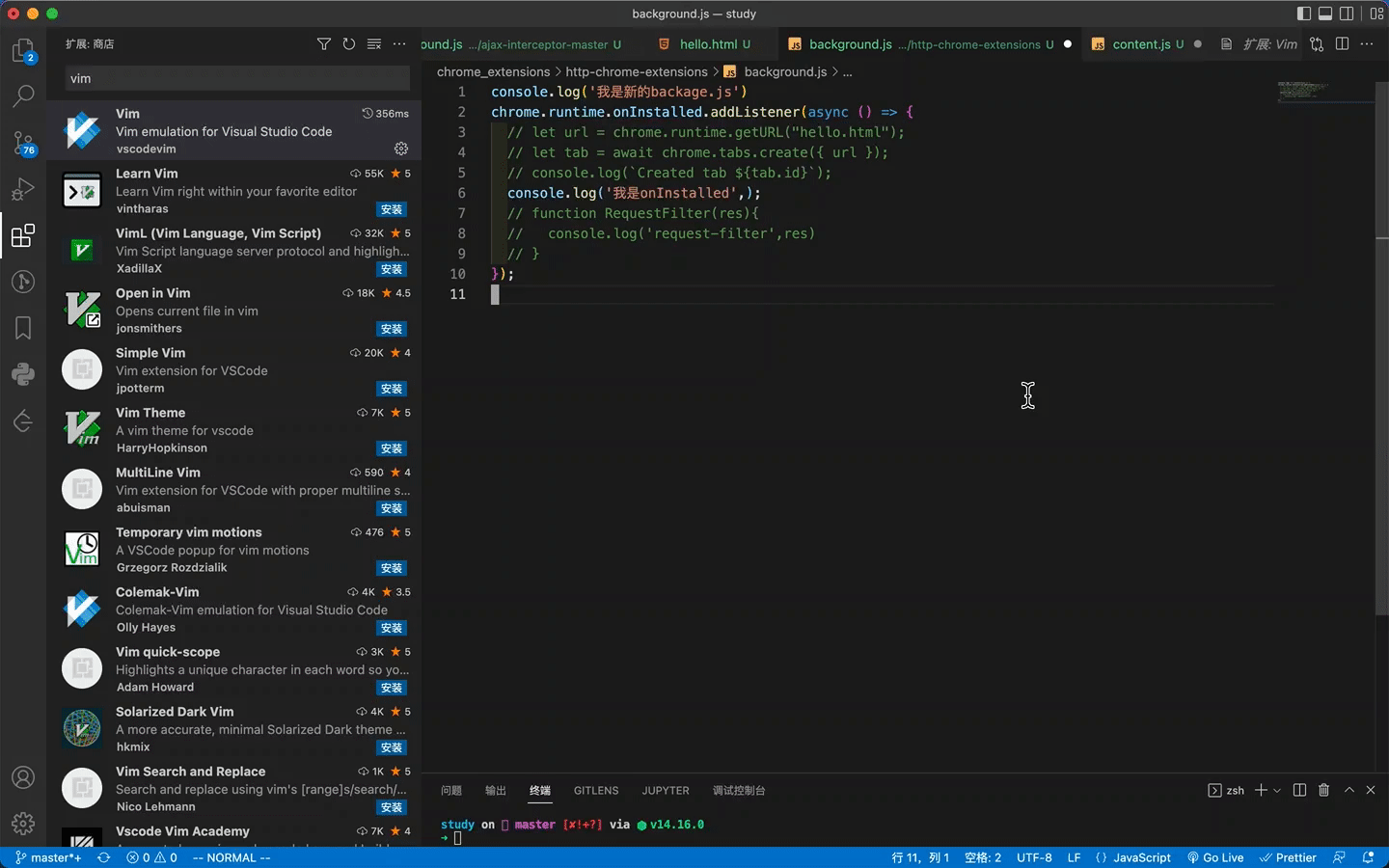1389x868 pixels.
Task: Split the terminal pane
Action: coord(1299,790)
